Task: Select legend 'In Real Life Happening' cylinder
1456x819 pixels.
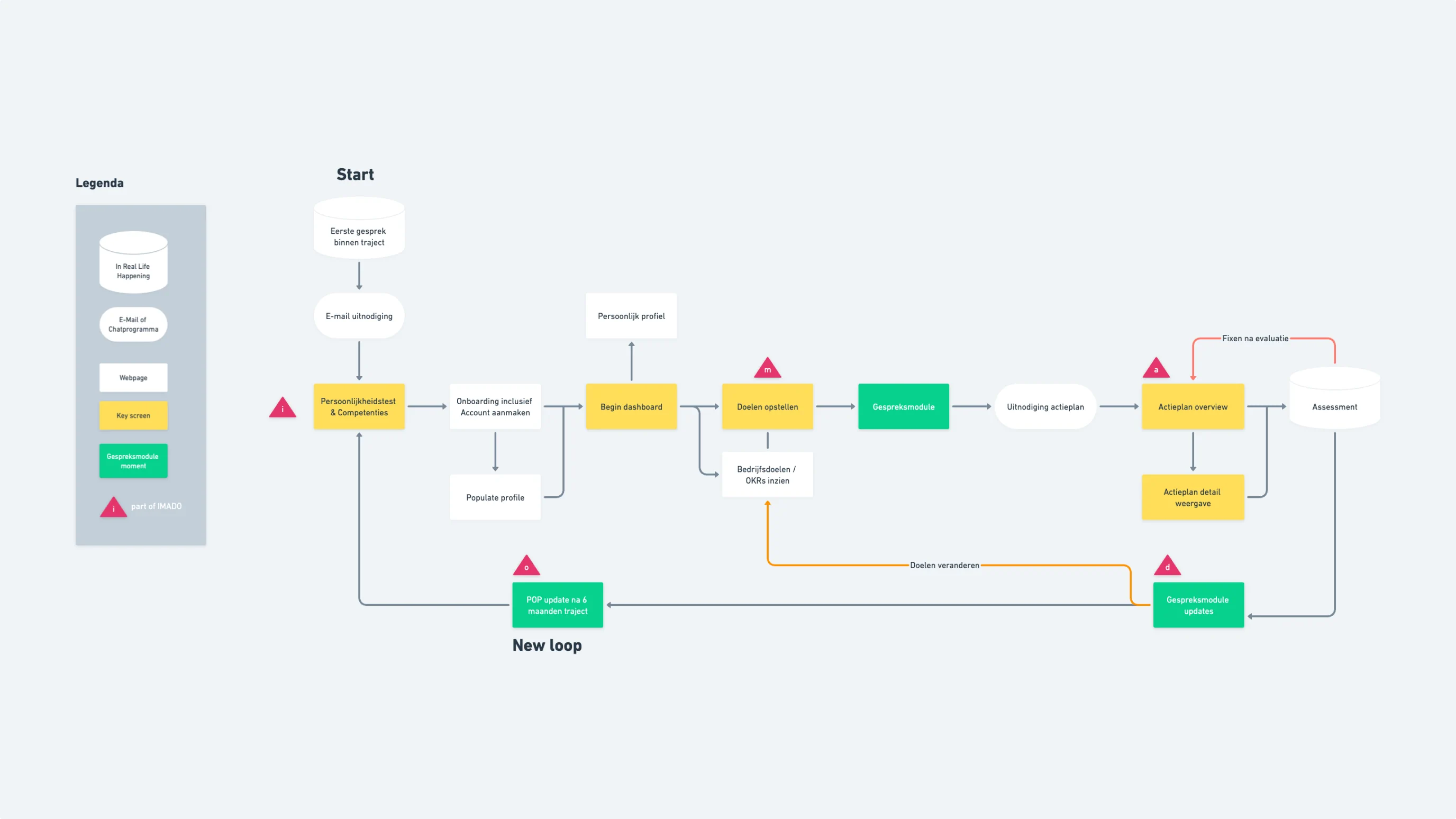Action: [x=133, y=262]
